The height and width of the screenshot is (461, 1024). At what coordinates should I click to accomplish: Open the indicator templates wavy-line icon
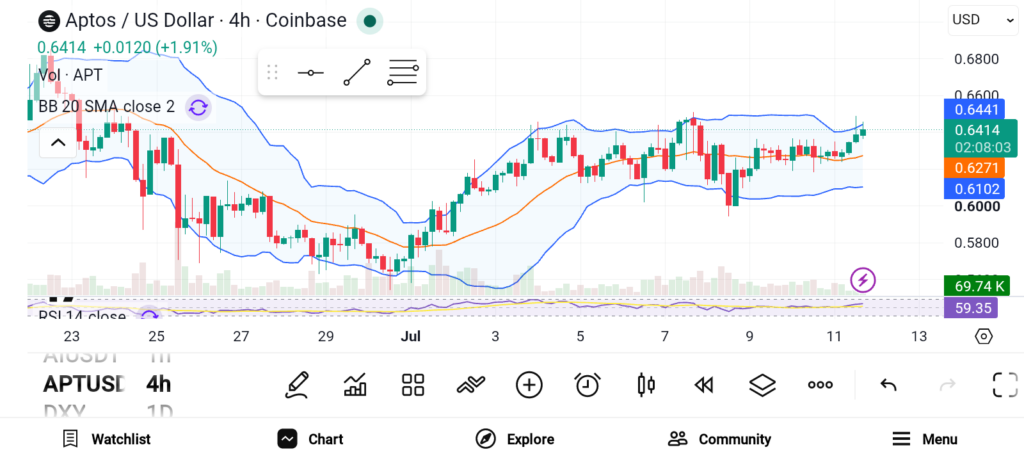click(471, 385)
